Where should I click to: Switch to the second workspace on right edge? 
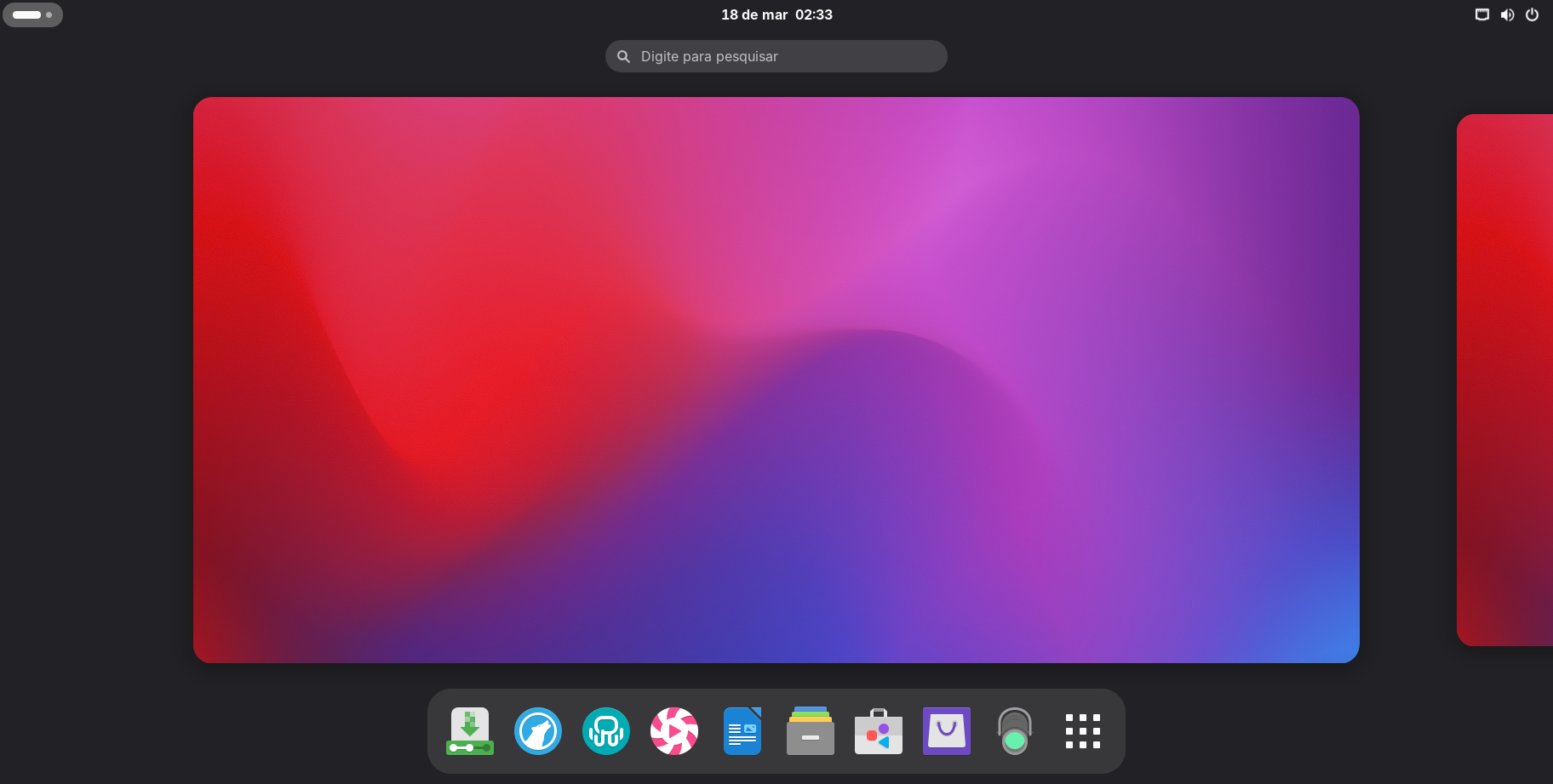click(1505, 380)
